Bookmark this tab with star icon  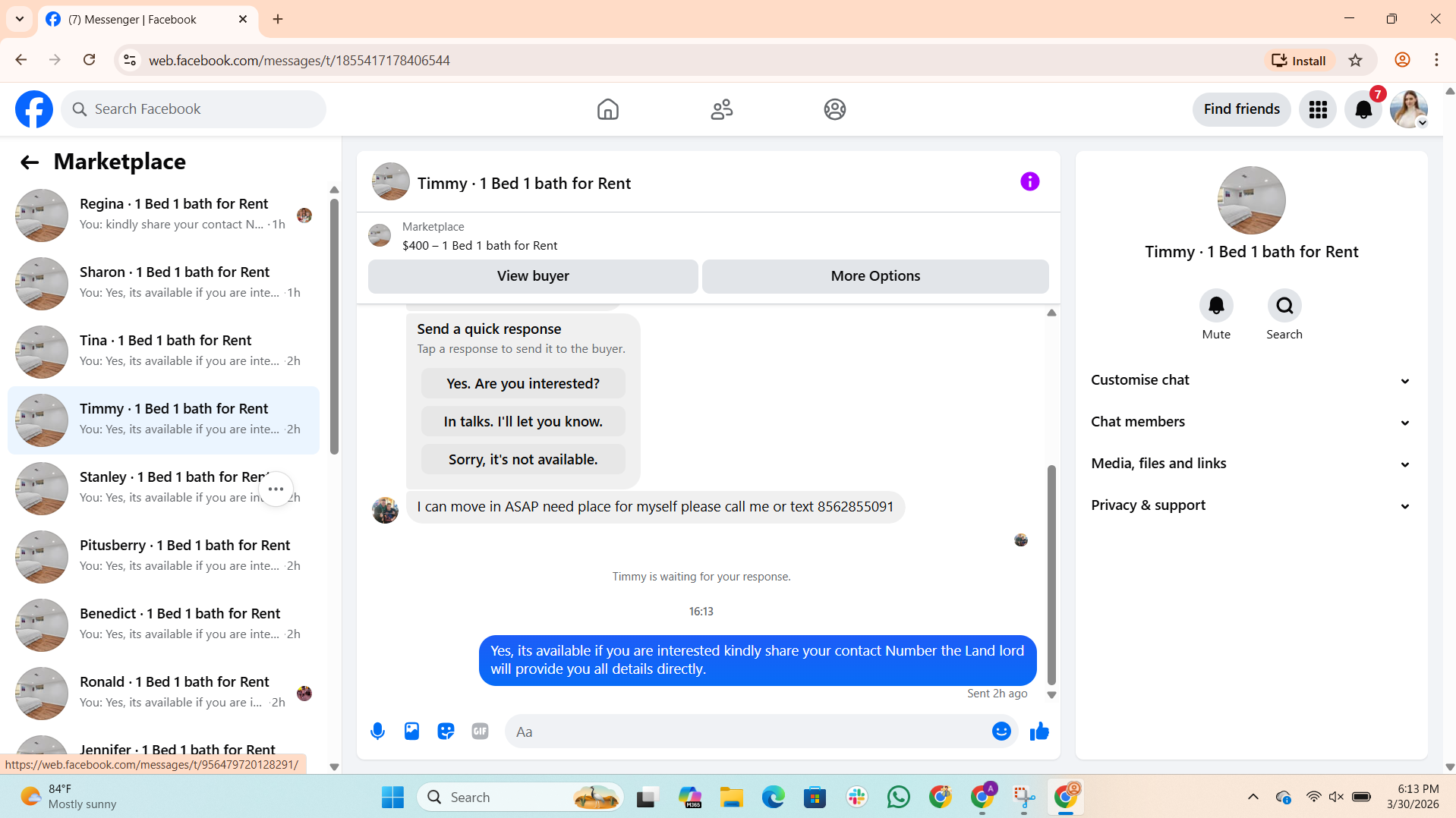1355,60
